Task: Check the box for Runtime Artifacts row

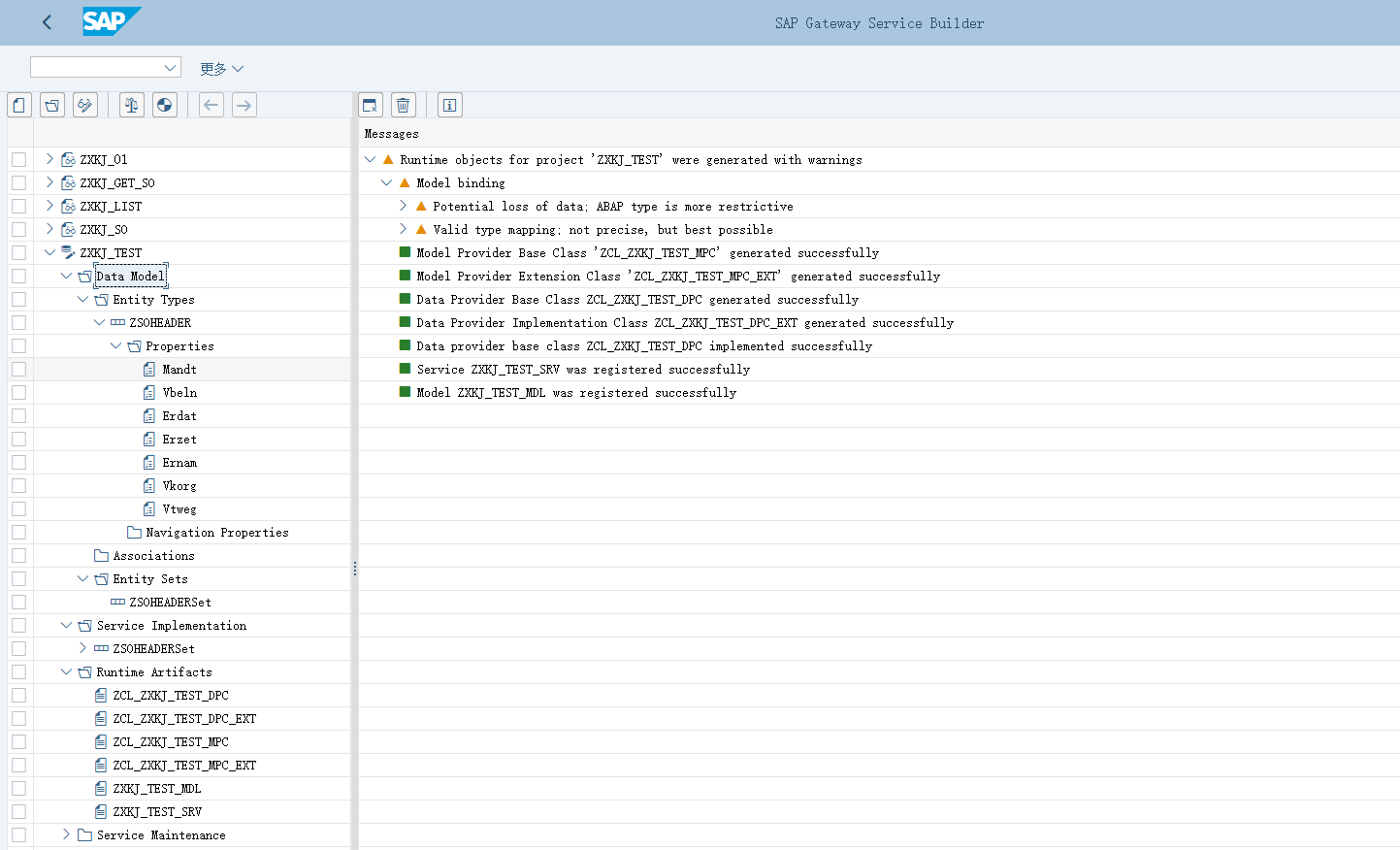Action: click(19, 671)
